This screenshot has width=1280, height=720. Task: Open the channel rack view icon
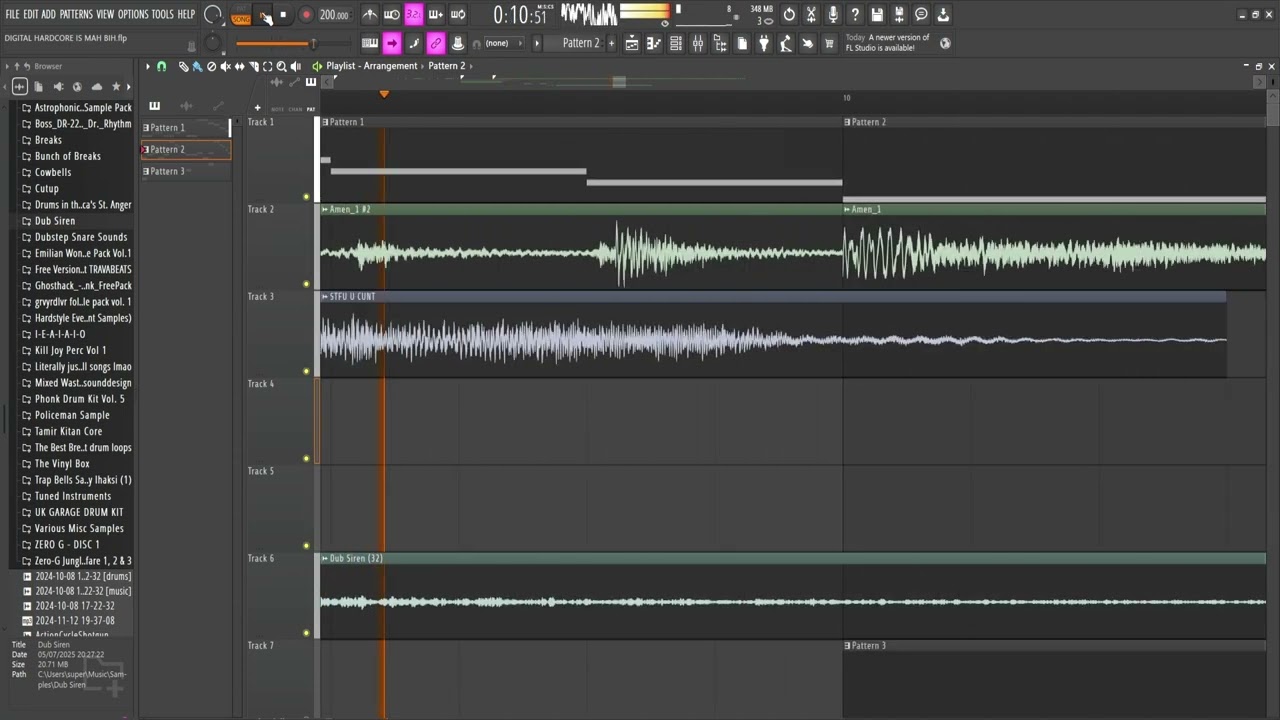point(675,43)
